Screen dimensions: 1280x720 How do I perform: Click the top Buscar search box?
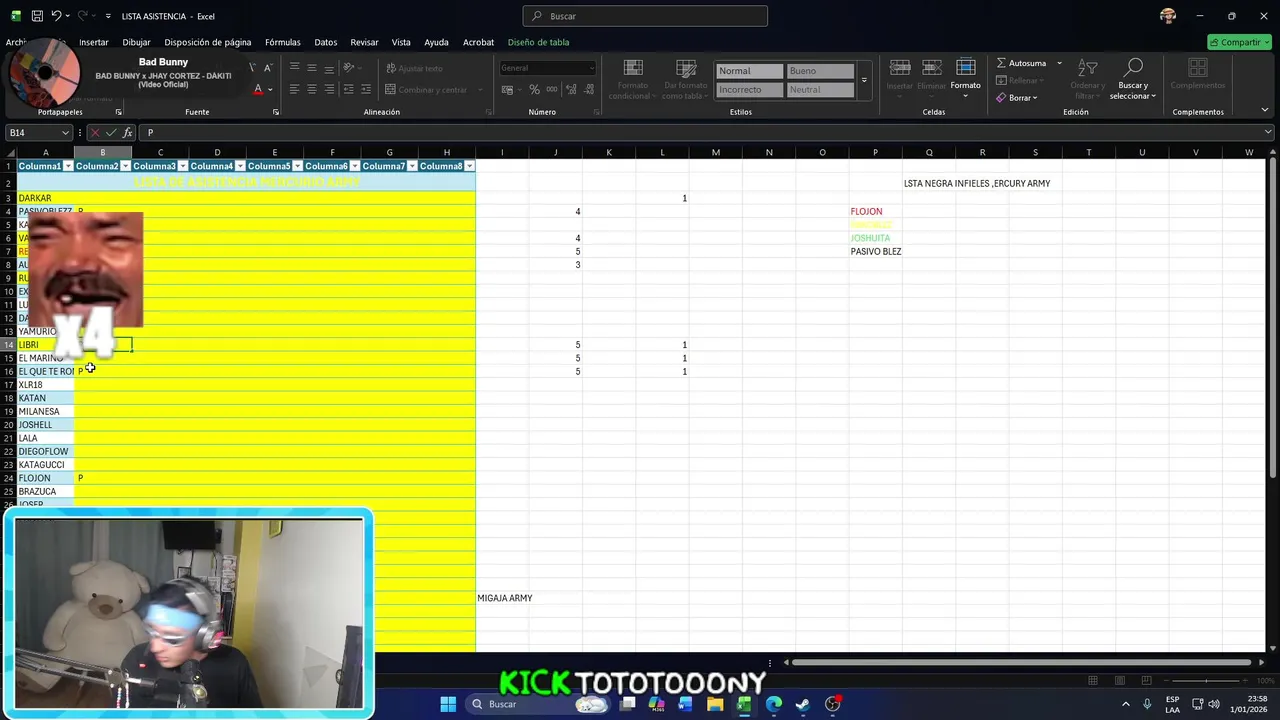coord(645,16)
